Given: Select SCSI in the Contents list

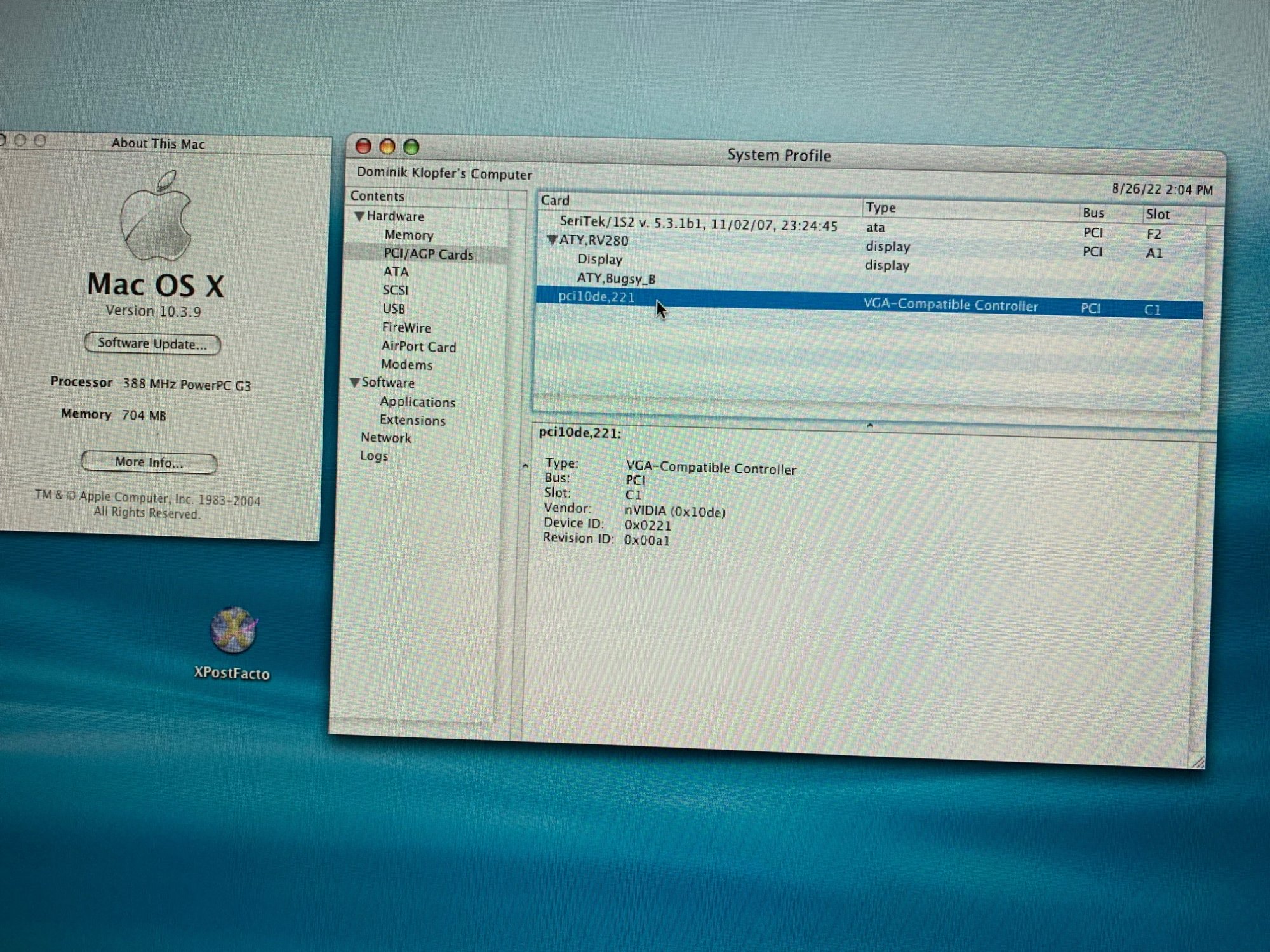Looking at the screenshot, I should 396,290.
